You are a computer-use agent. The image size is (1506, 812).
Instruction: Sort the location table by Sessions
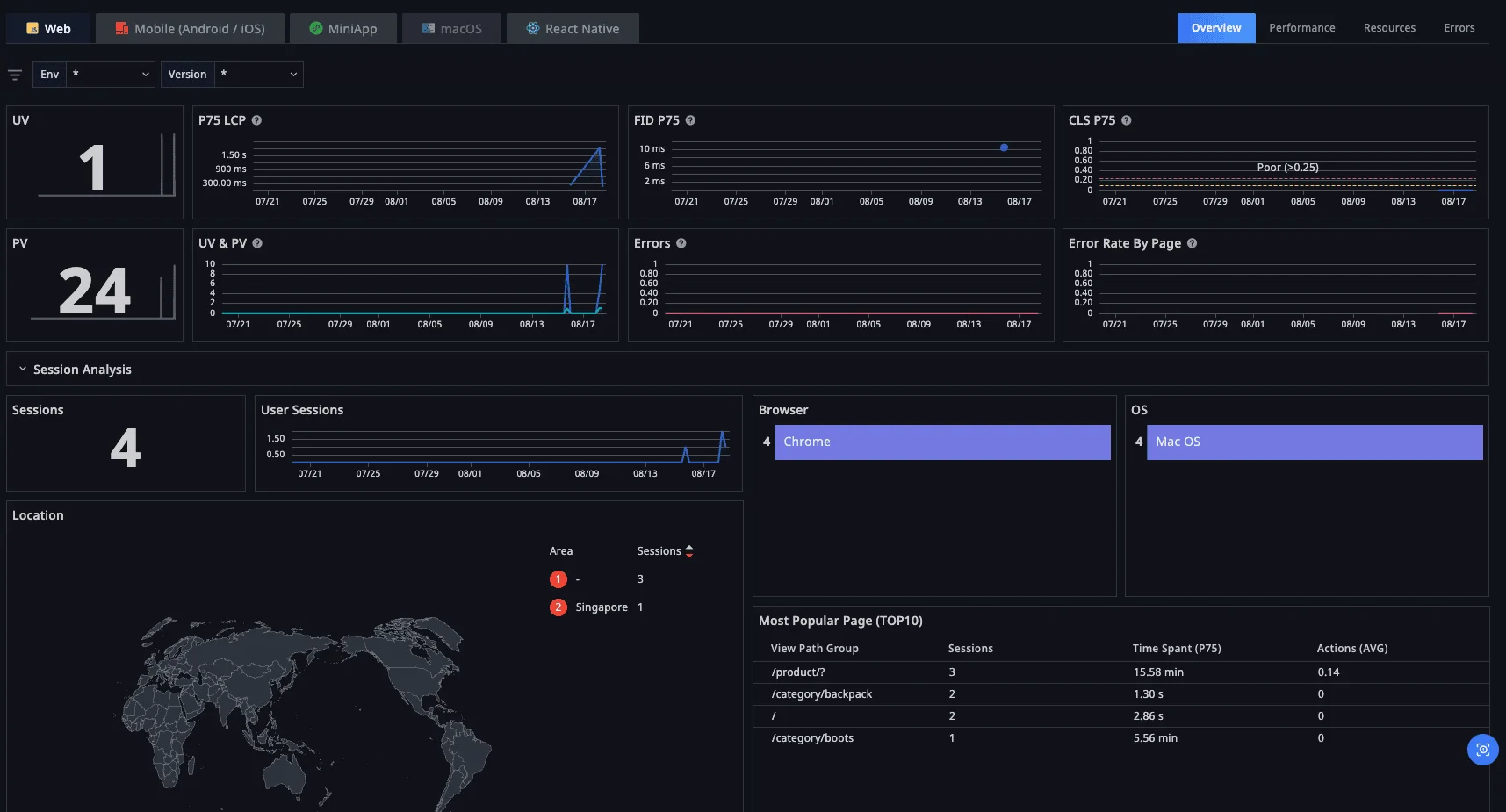tap(689, 551)
